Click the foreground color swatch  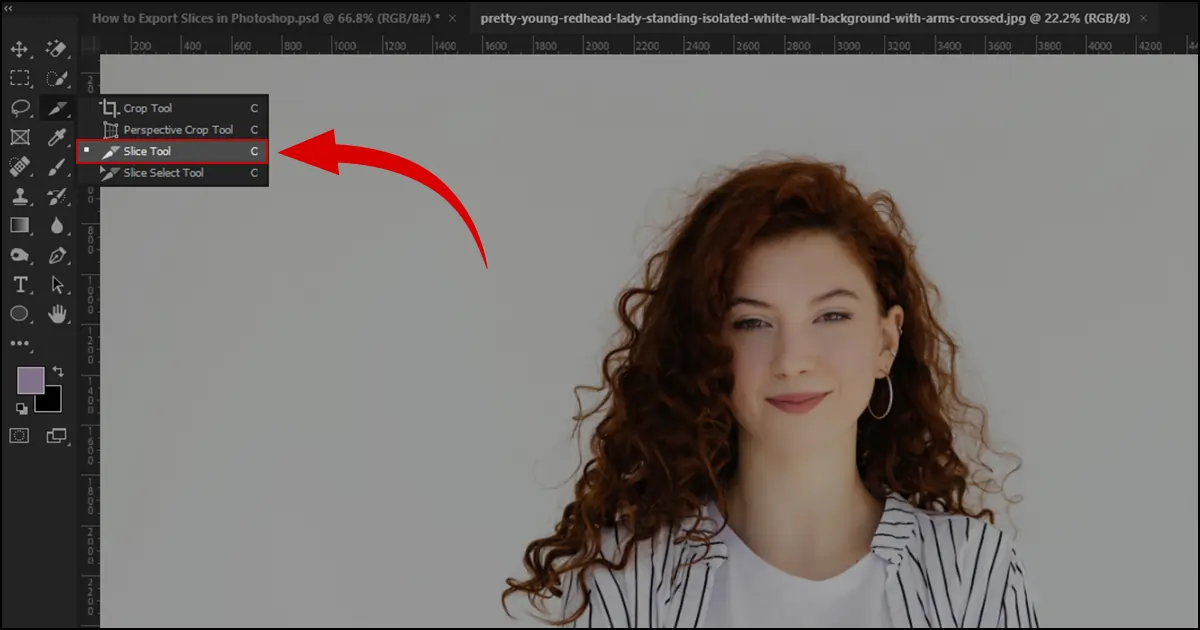click(x=32, y=379)
